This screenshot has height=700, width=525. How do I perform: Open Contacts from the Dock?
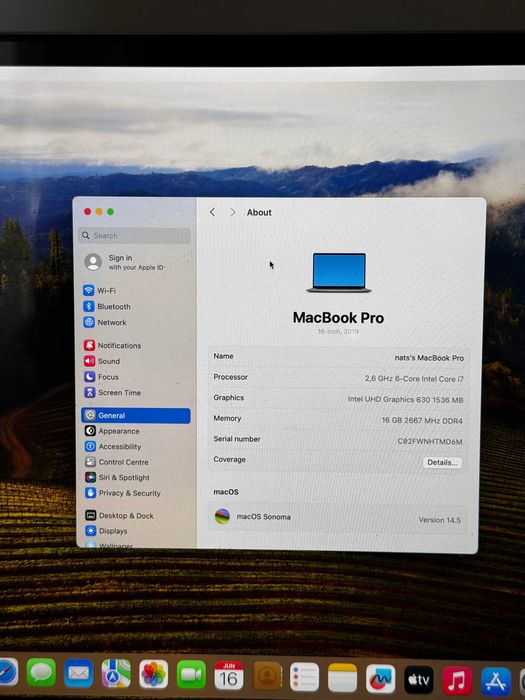[267, 677]
